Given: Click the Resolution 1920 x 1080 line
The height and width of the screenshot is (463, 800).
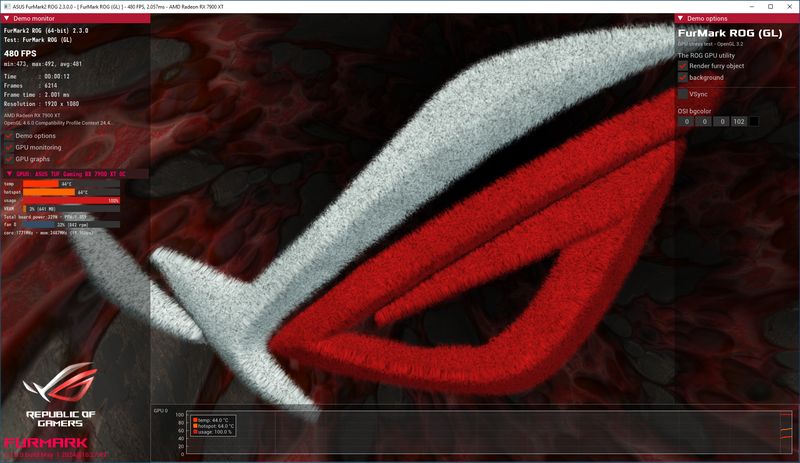Looking at the screenshot, I should (x=41, y=104).
